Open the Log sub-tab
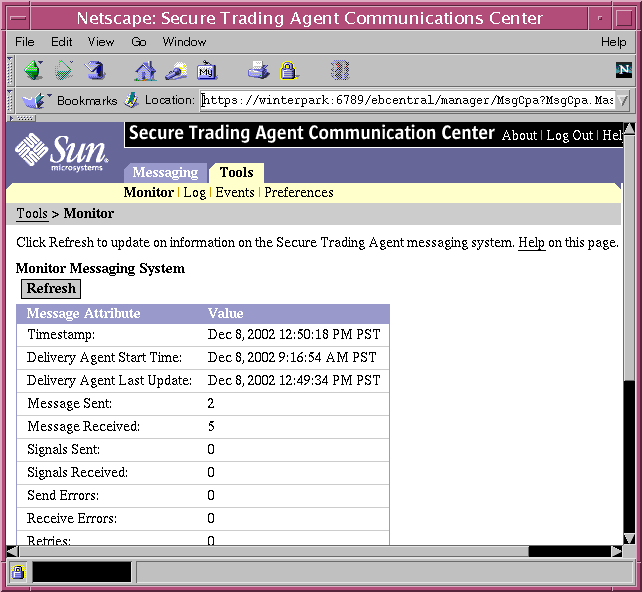The width and height of the screenshot is (642, 592). coord(194,192)
